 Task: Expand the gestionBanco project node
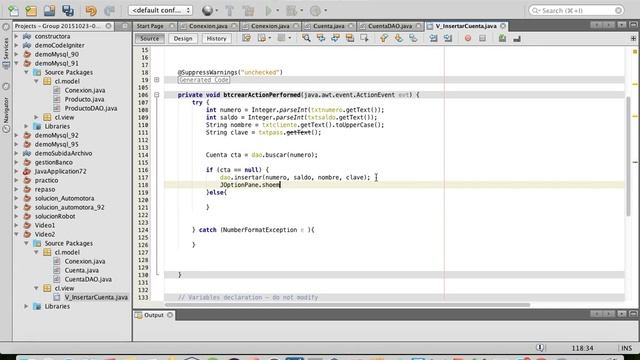16,162
